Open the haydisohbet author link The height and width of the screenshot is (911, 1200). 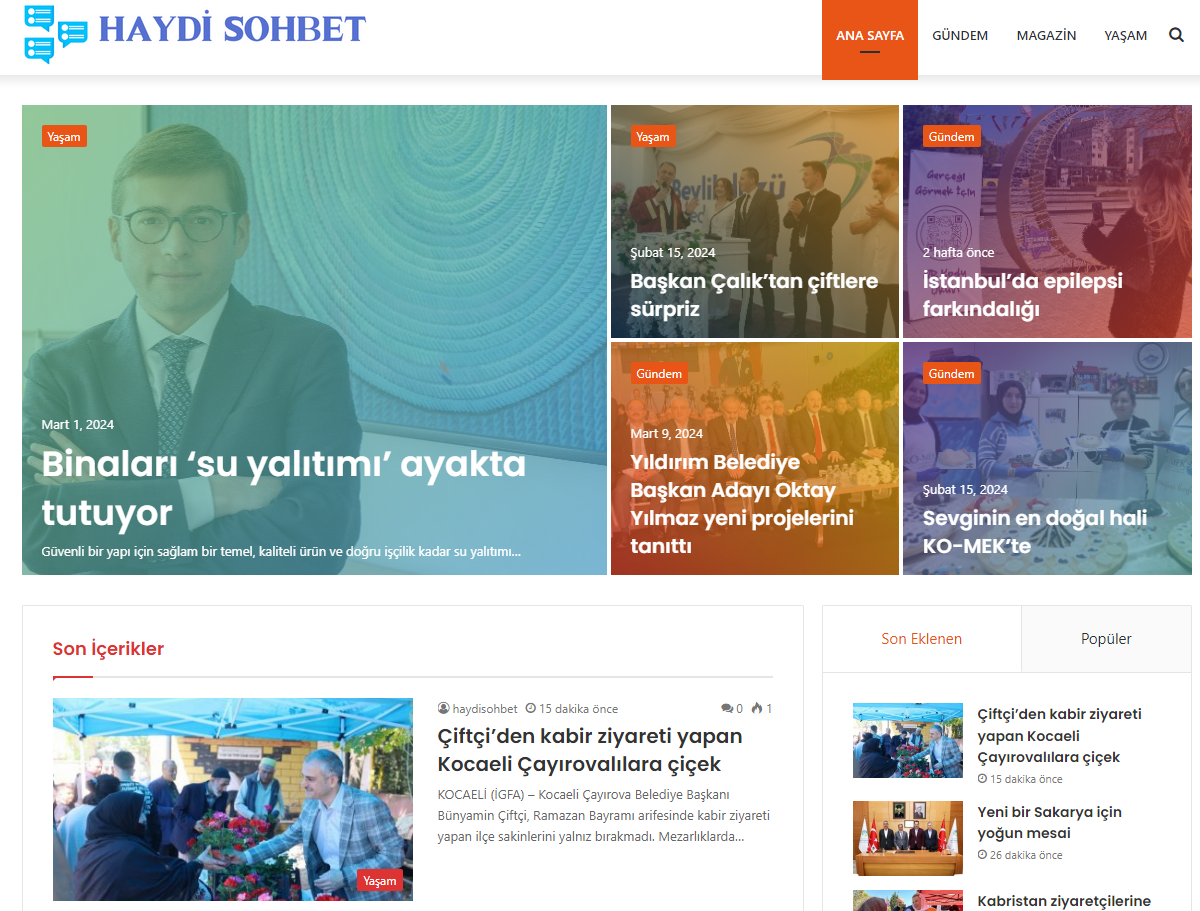485,708
